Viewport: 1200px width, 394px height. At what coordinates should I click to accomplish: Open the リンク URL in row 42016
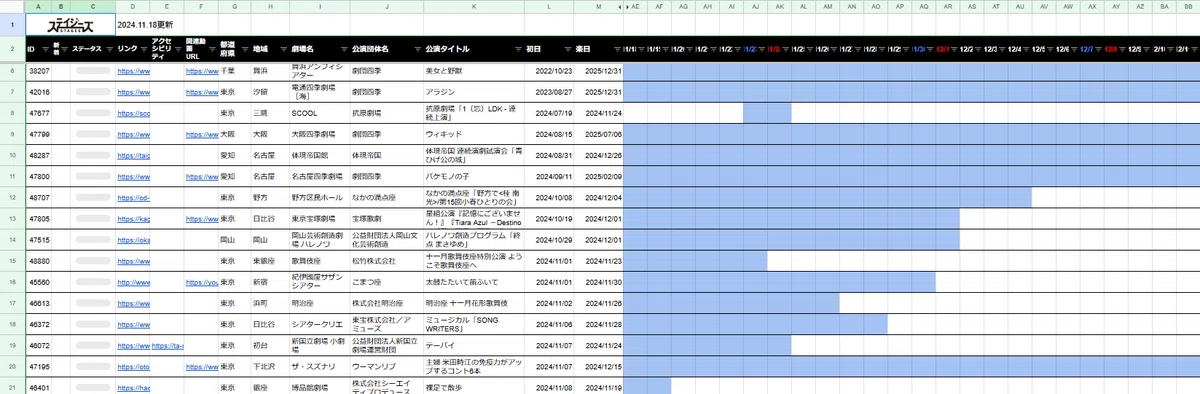[133, 91]
